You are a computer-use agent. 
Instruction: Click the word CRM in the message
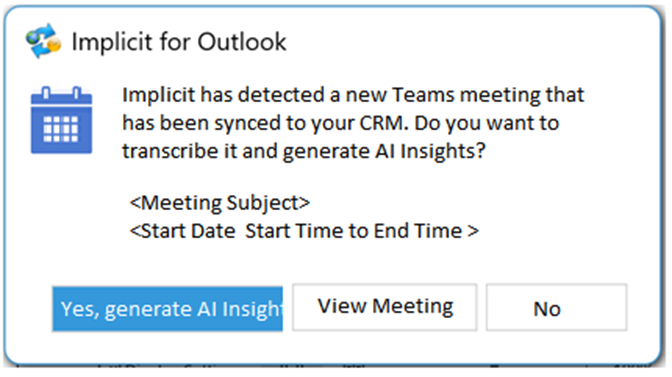[381, 123]
